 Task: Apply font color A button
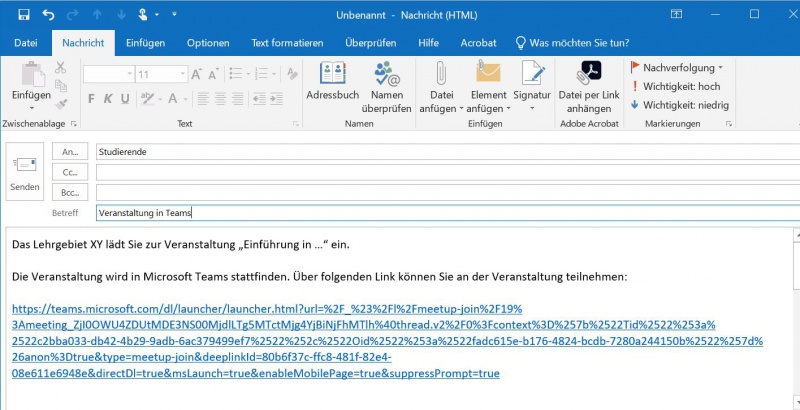173,98
